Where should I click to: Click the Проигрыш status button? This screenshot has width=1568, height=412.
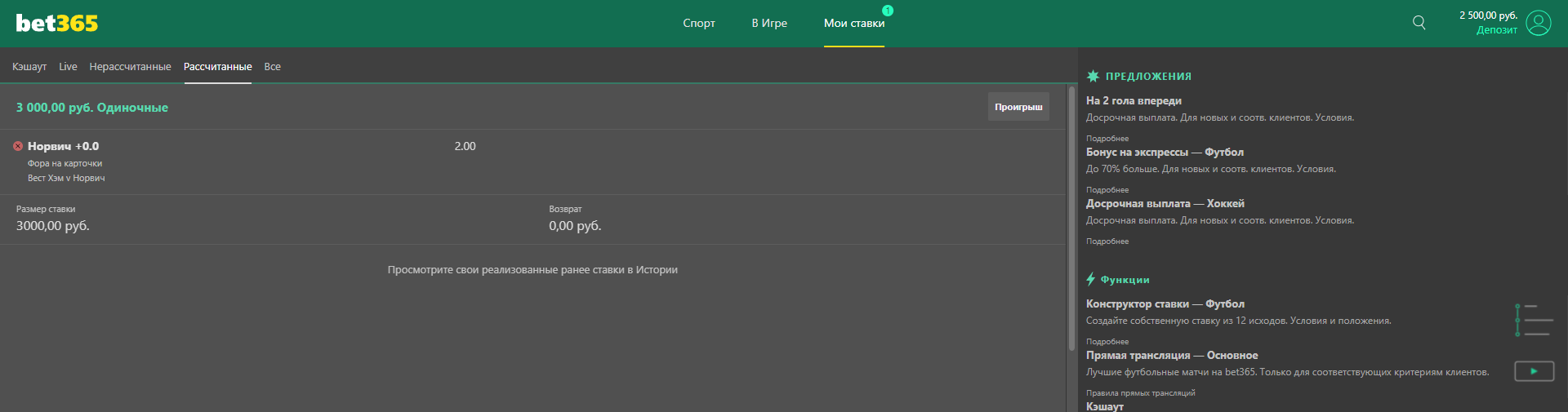[1018, 107]
